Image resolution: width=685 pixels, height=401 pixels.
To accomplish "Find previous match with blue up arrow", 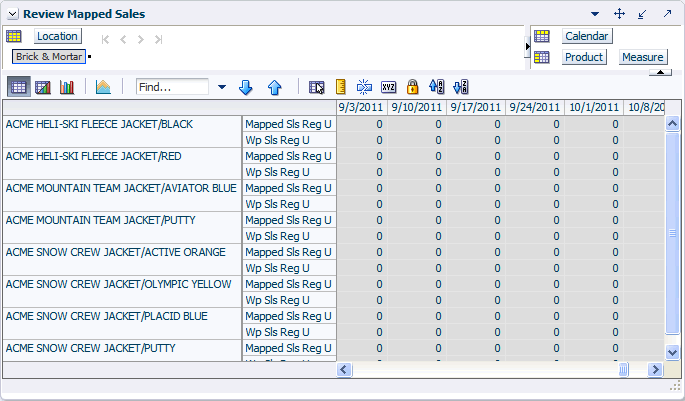I will point(274,87).
